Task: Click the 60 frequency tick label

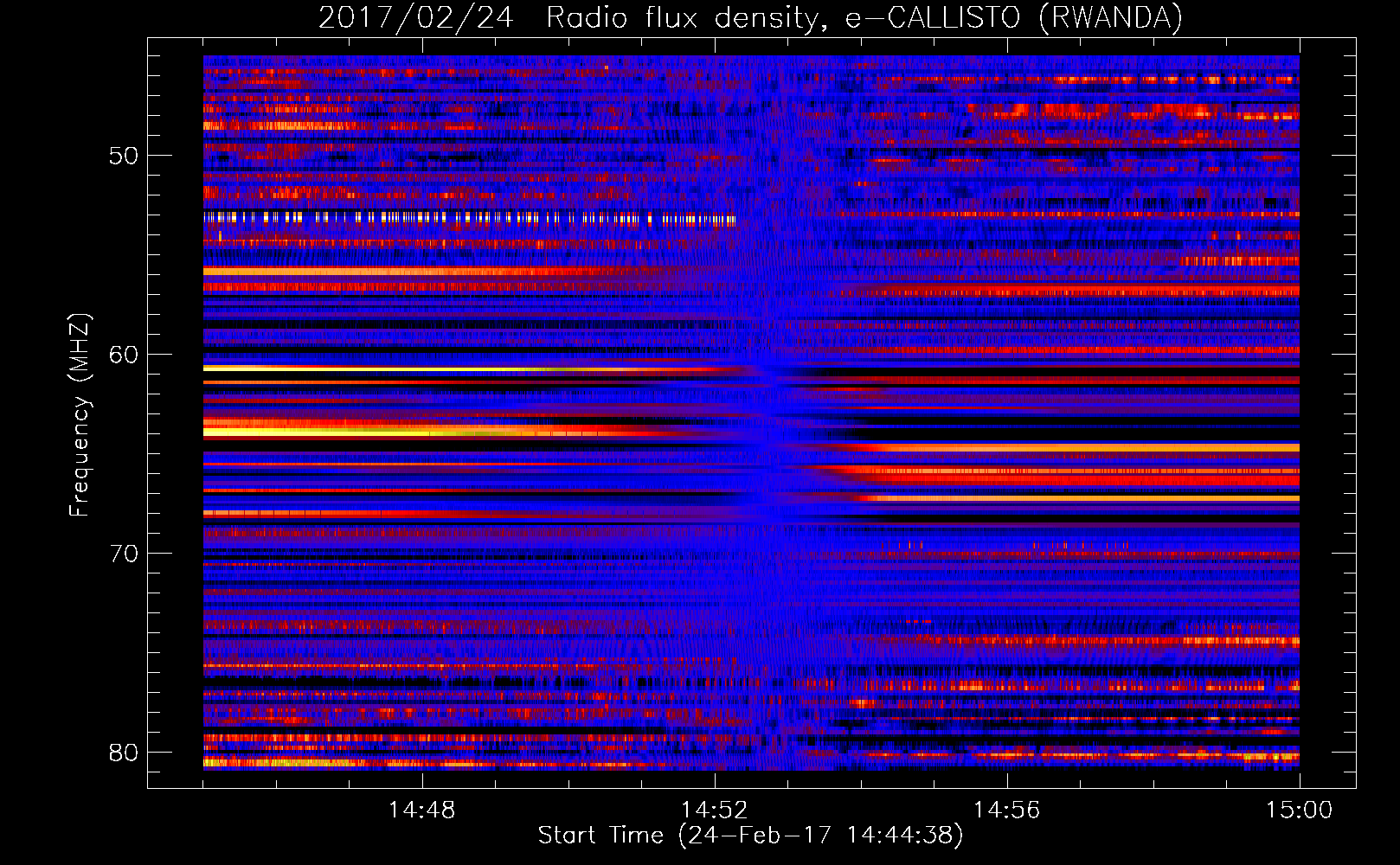Action: click(124, 355)
